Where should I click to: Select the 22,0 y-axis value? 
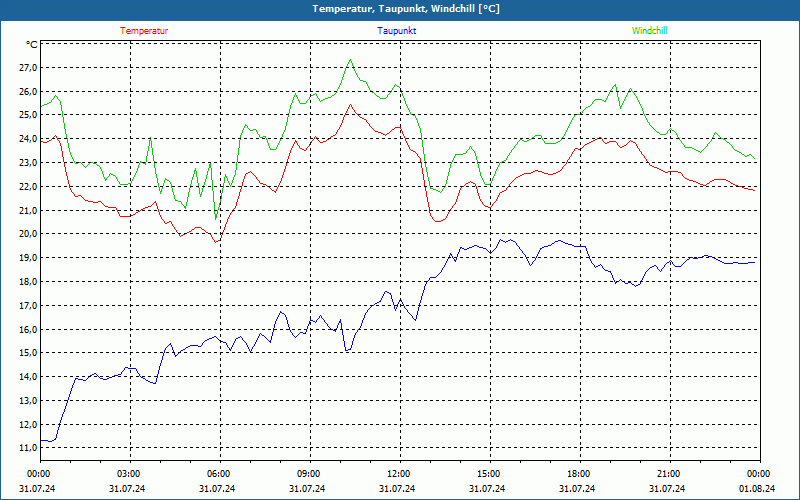[x=28, y=187]
